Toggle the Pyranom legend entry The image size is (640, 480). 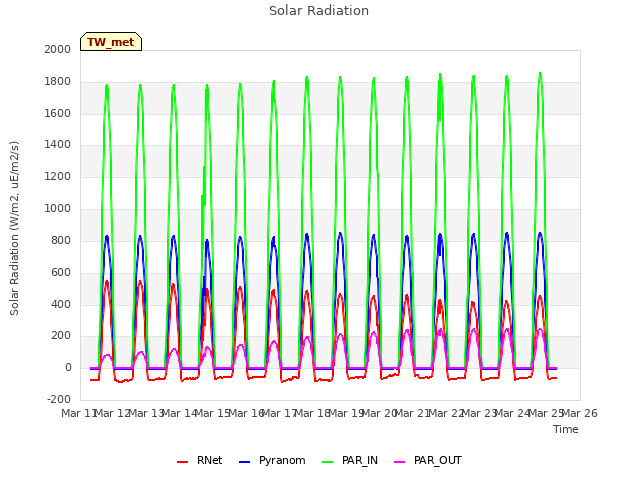tap(272, 460)
